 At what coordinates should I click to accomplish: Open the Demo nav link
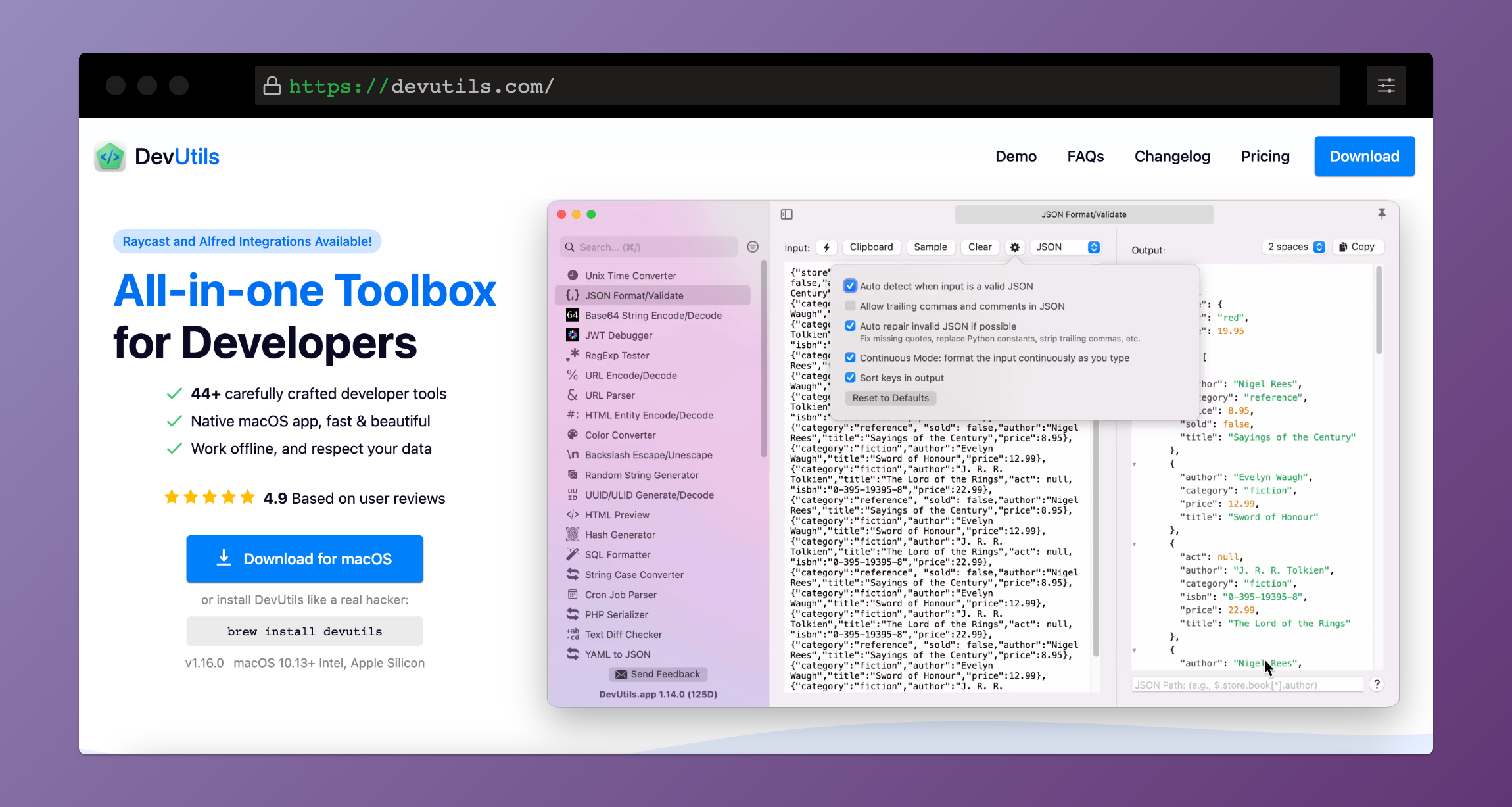[1016, 157]
